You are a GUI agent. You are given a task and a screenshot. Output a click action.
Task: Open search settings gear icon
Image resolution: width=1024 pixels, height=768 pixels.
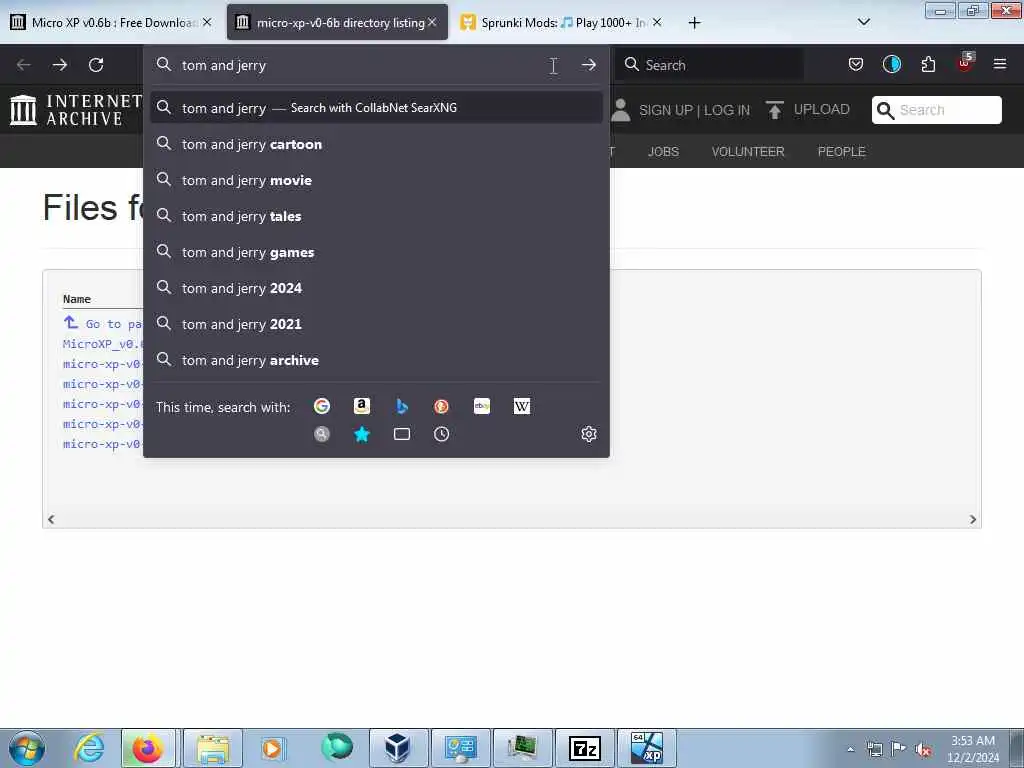(x=589, y=434)
